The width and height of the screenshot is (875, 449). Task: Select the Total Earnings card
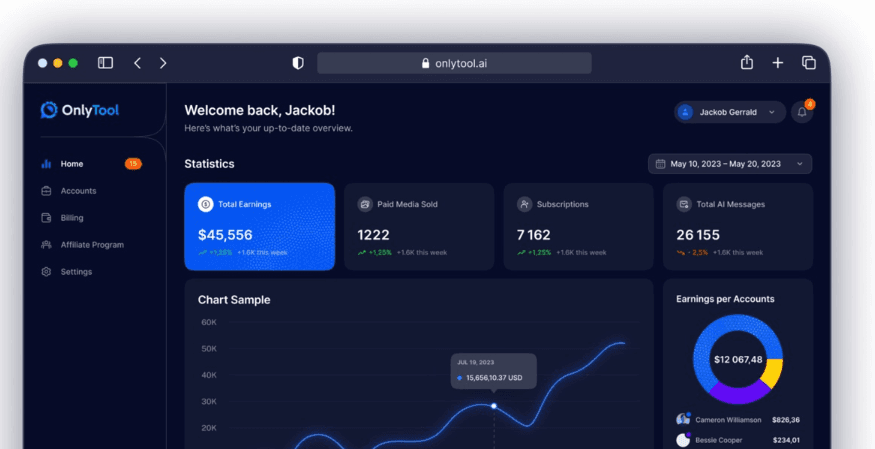259,226
